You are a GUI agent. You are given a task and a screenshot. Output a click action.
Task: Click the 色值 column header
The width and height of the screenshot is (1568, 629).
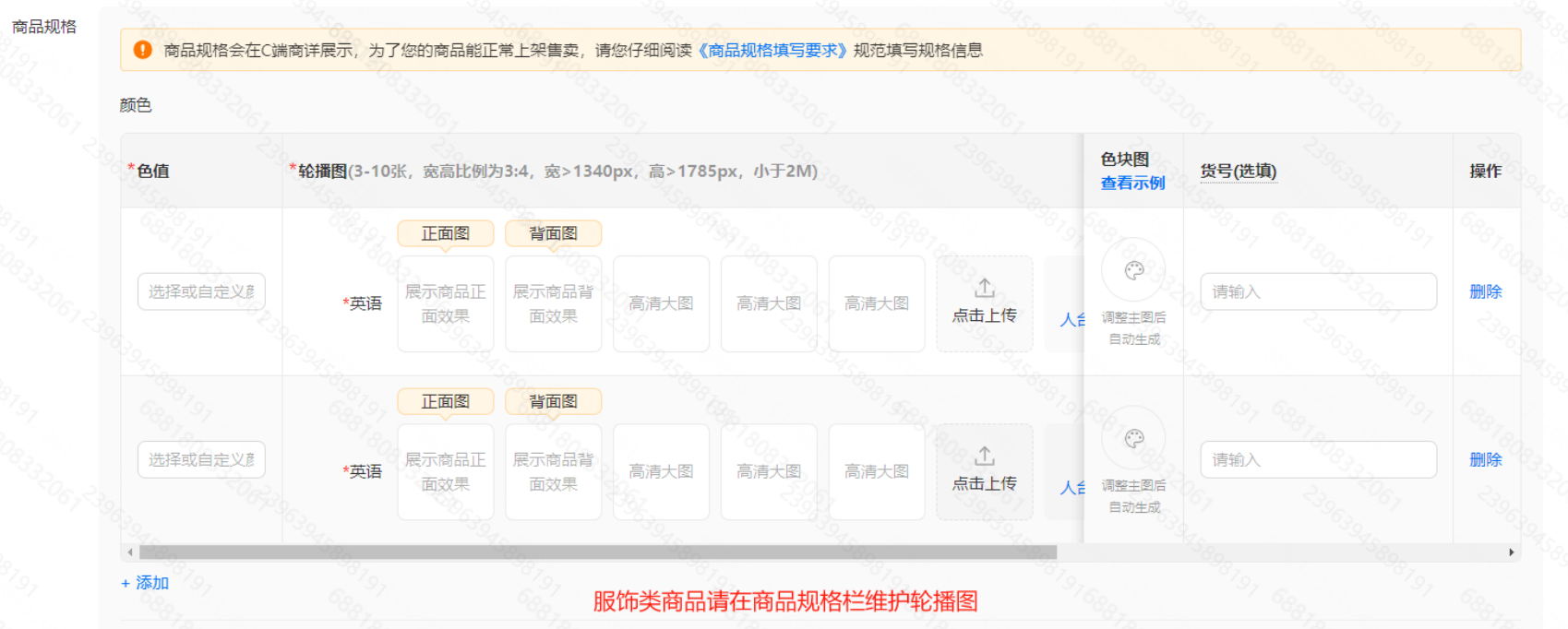[153, 171]
